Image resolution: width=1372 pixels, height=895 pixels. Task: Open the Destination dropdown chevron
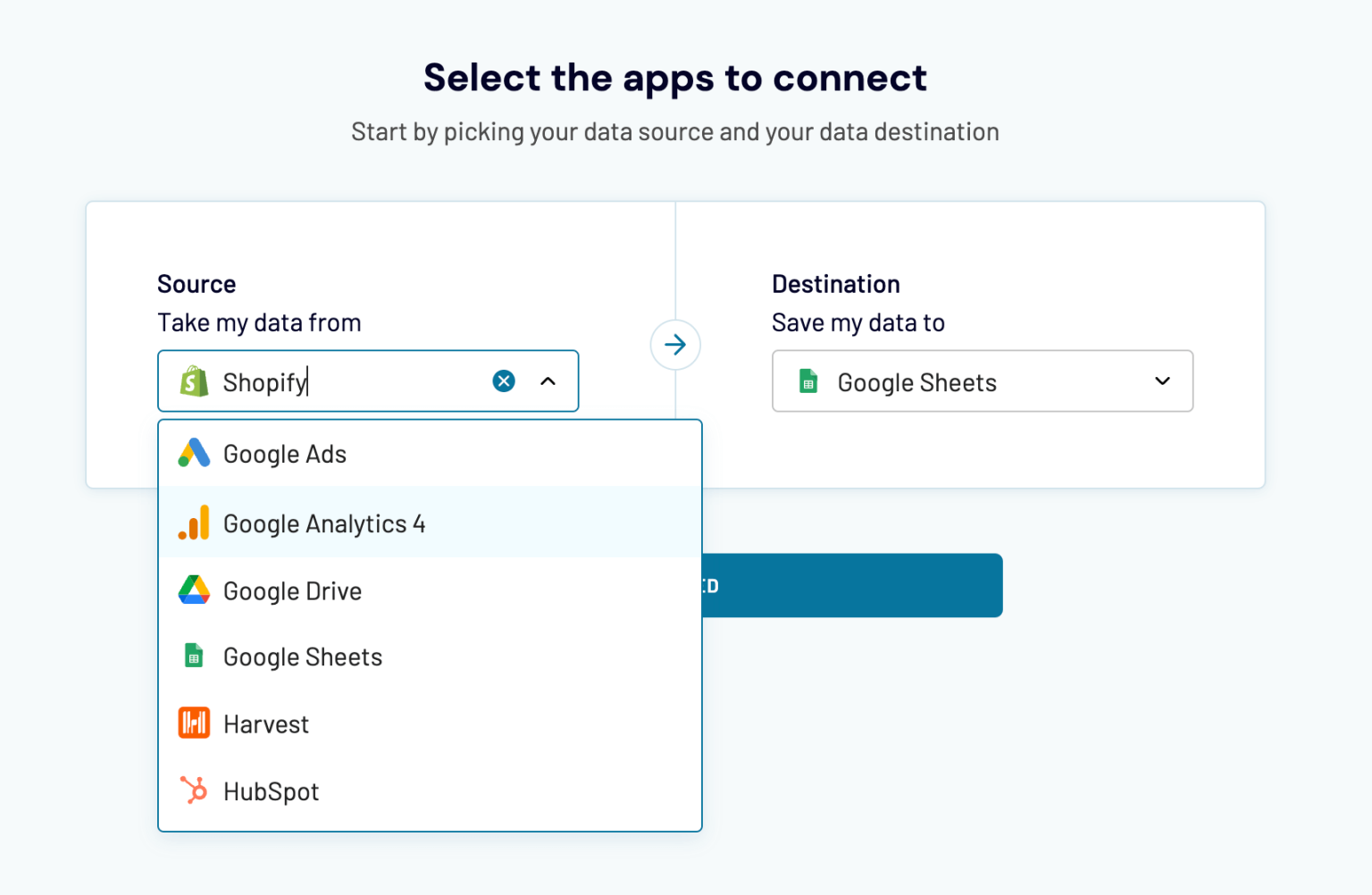click(x=1162, y=381)
